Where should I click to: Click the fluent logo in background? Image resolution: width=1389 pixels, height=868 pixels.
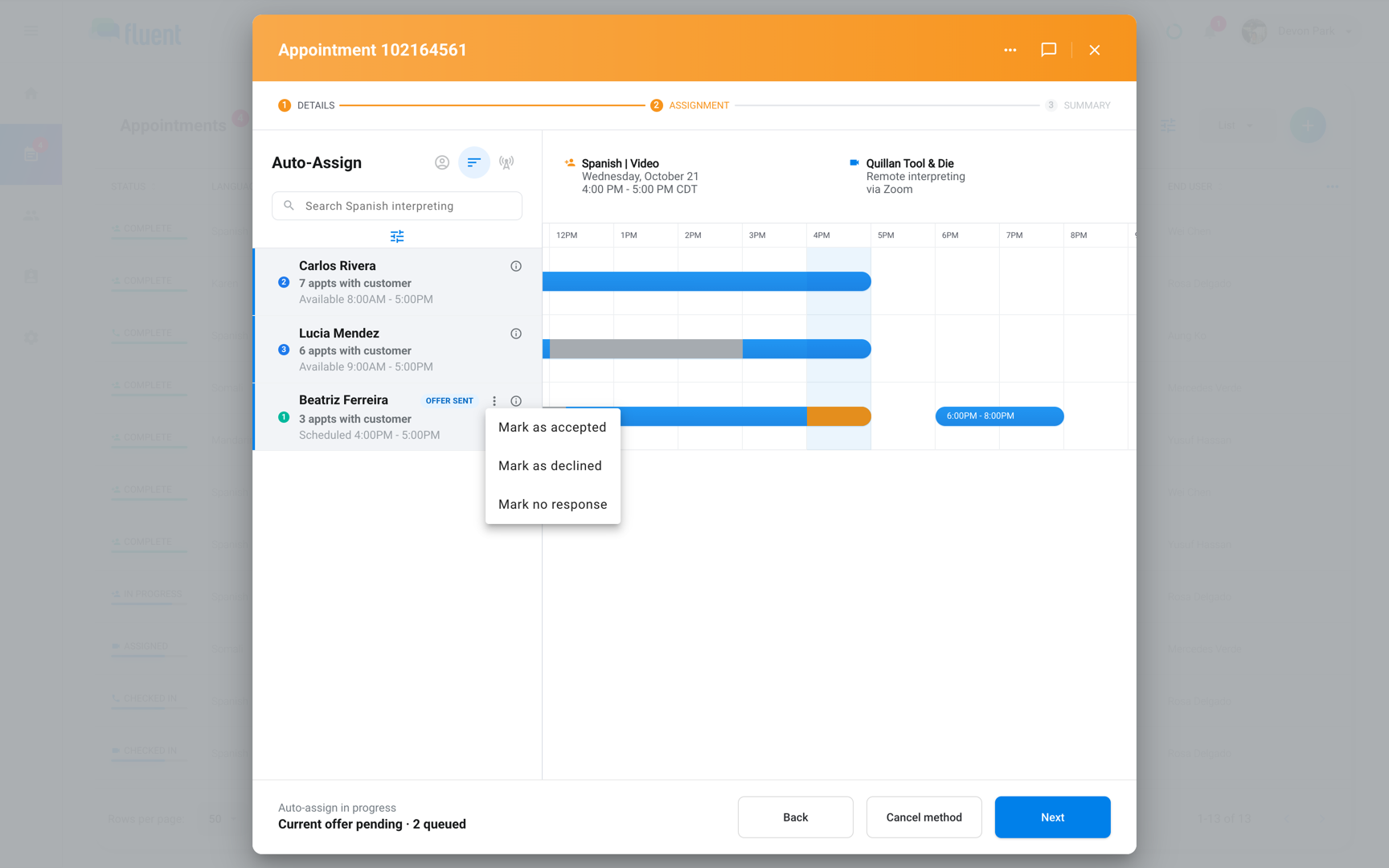pyautogui.click(x=136, y=32)
